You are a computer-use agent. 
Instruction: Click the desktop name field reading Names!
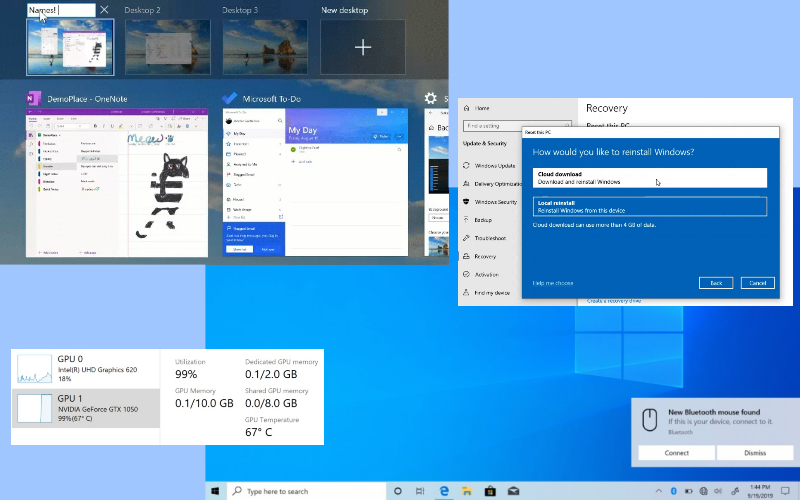point(61,10)
